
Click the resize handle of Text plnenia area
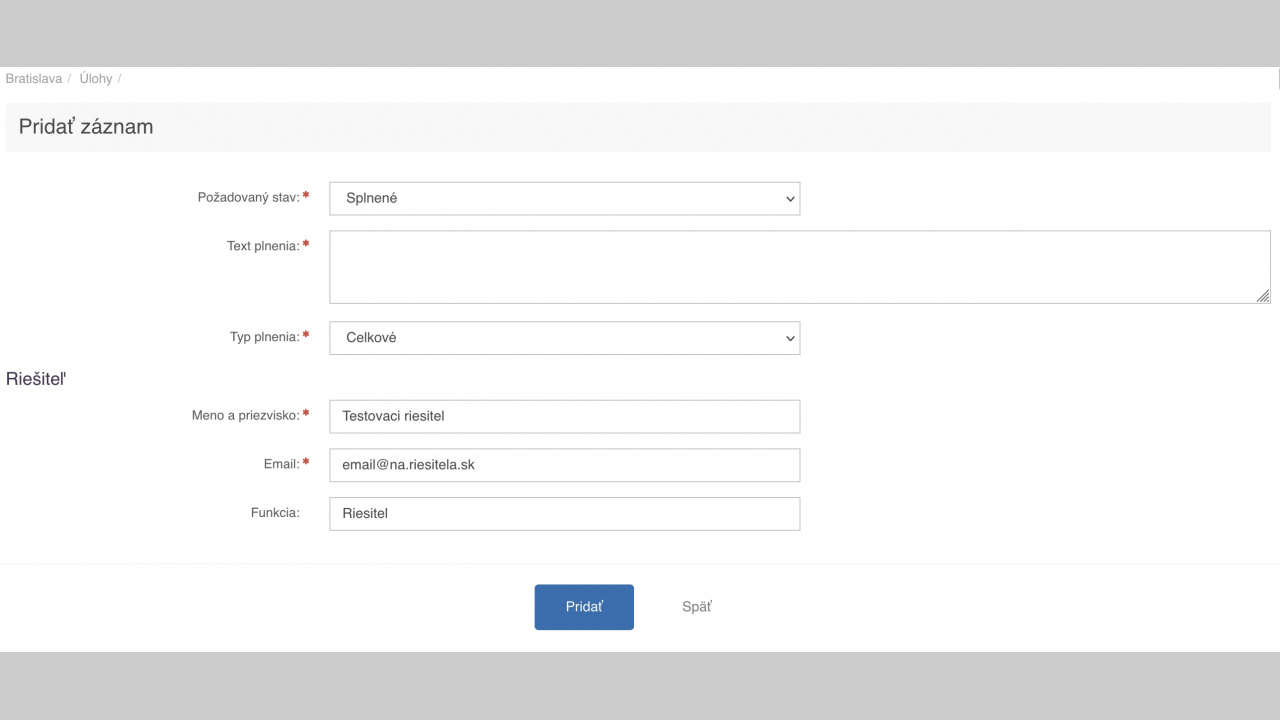[1263, 296]
